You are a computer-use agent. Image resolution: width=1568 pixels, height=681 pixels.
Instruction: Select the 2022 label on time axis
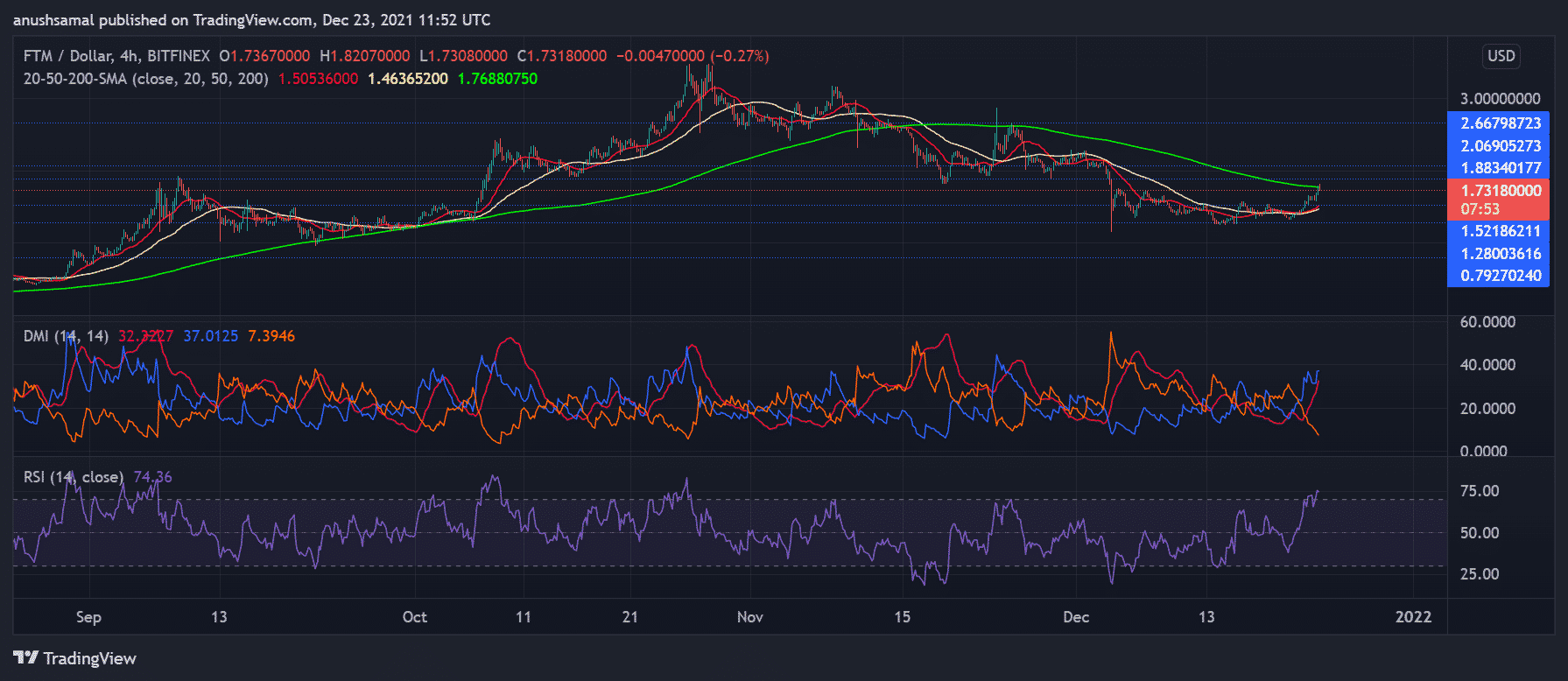point(1413,617)
